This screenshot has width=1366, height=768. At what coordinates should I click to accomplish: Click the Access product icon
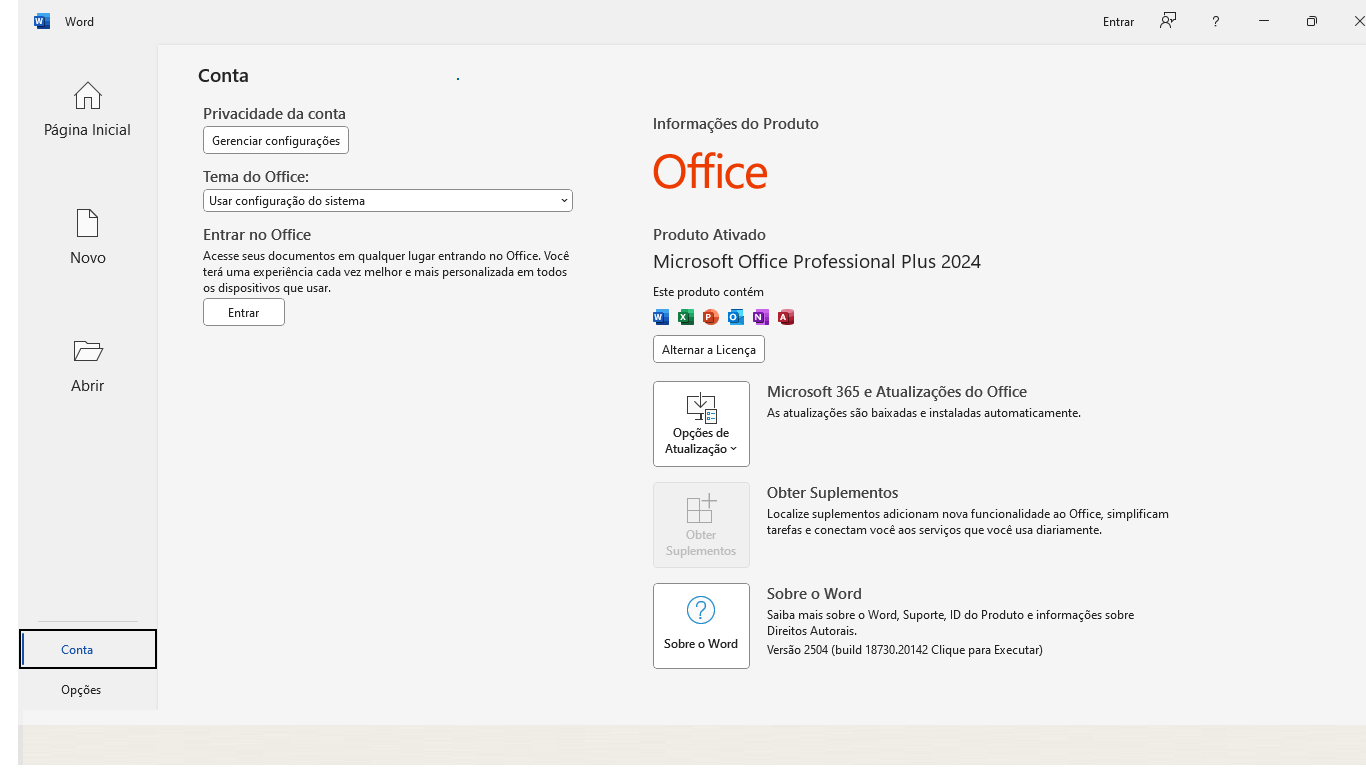tap(786, 317)
